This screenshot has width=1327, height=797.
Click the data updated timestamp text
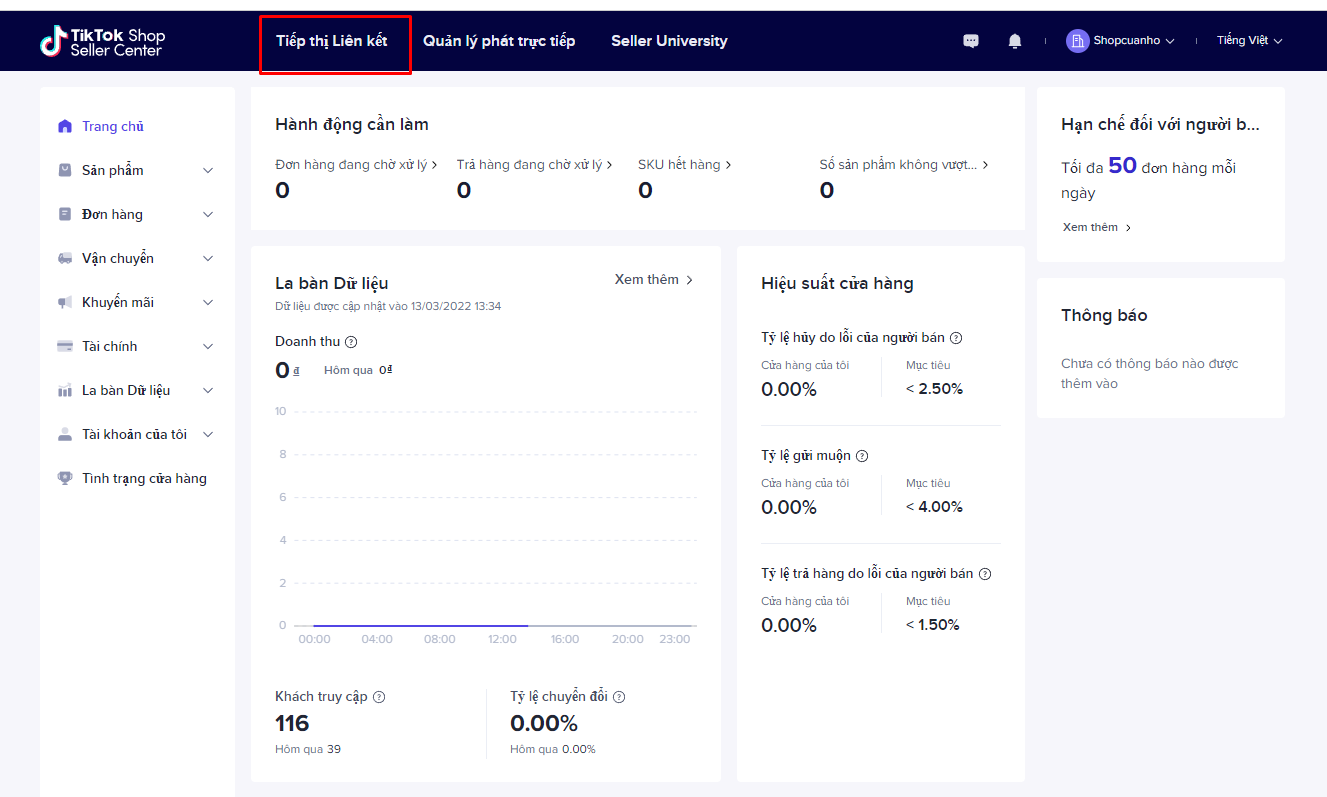click(388, 306)
